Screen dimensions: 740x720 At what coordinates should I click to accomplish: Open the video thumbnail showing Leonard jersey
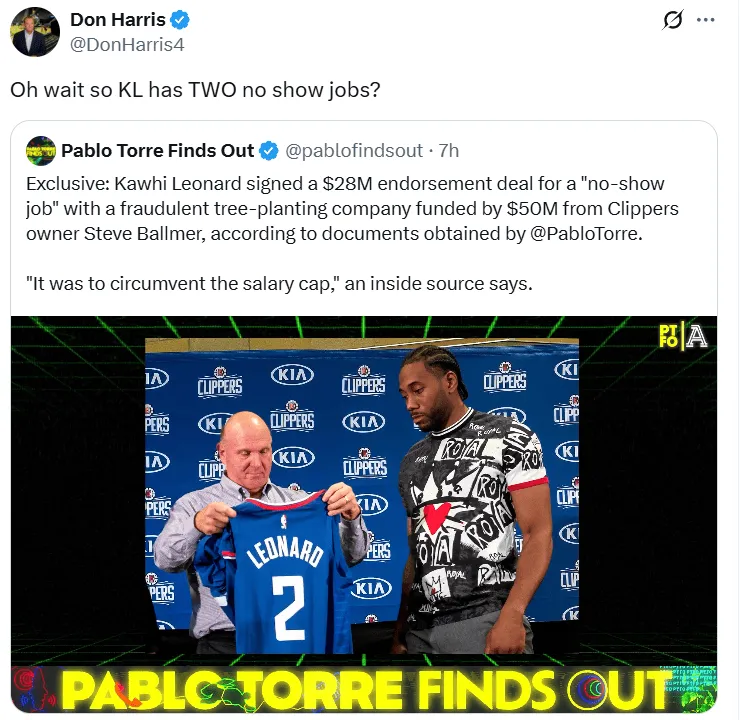click(x=364, y=514)
